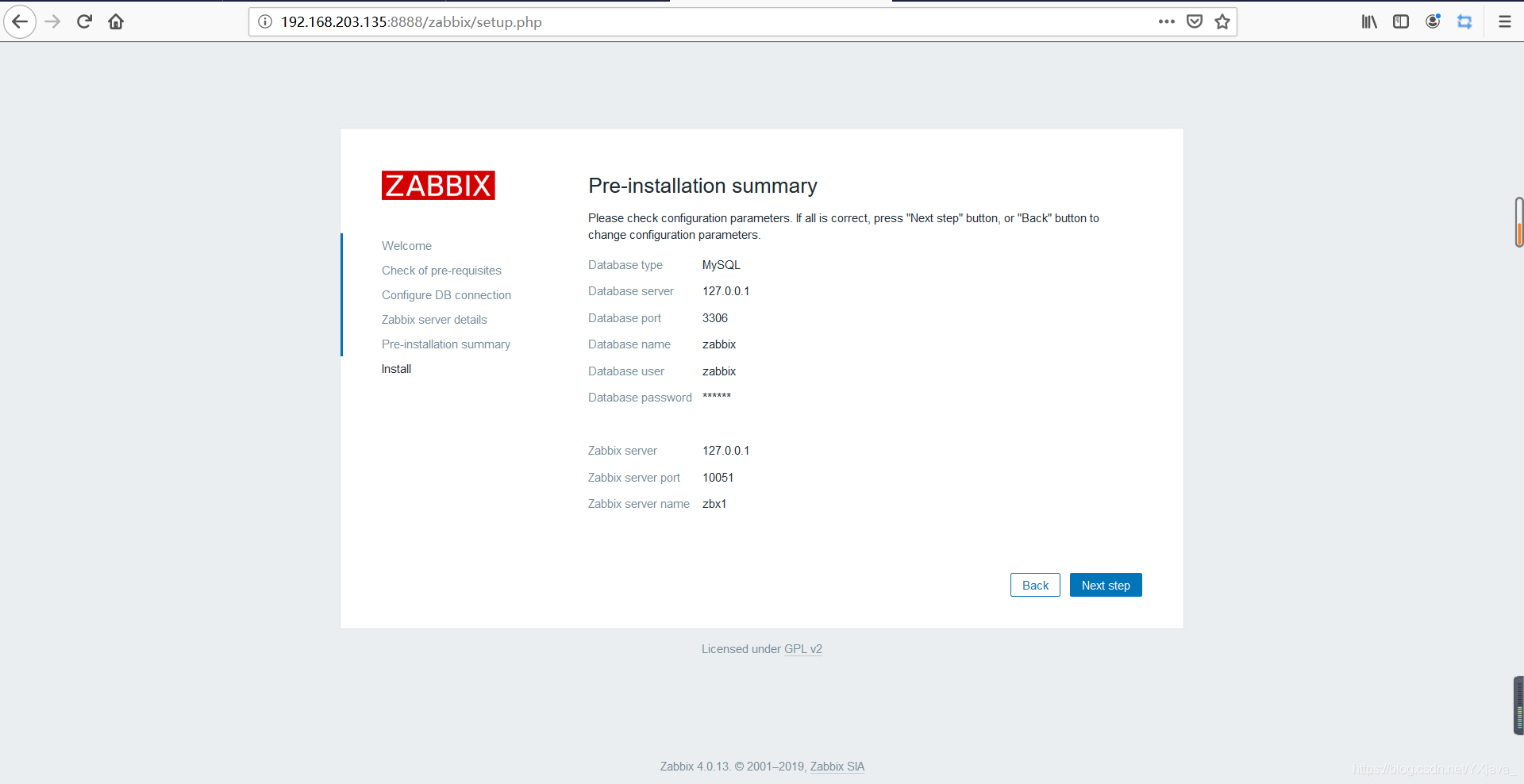
Task: Click the Database user zabbix value
Action: [x=719, y=371]
